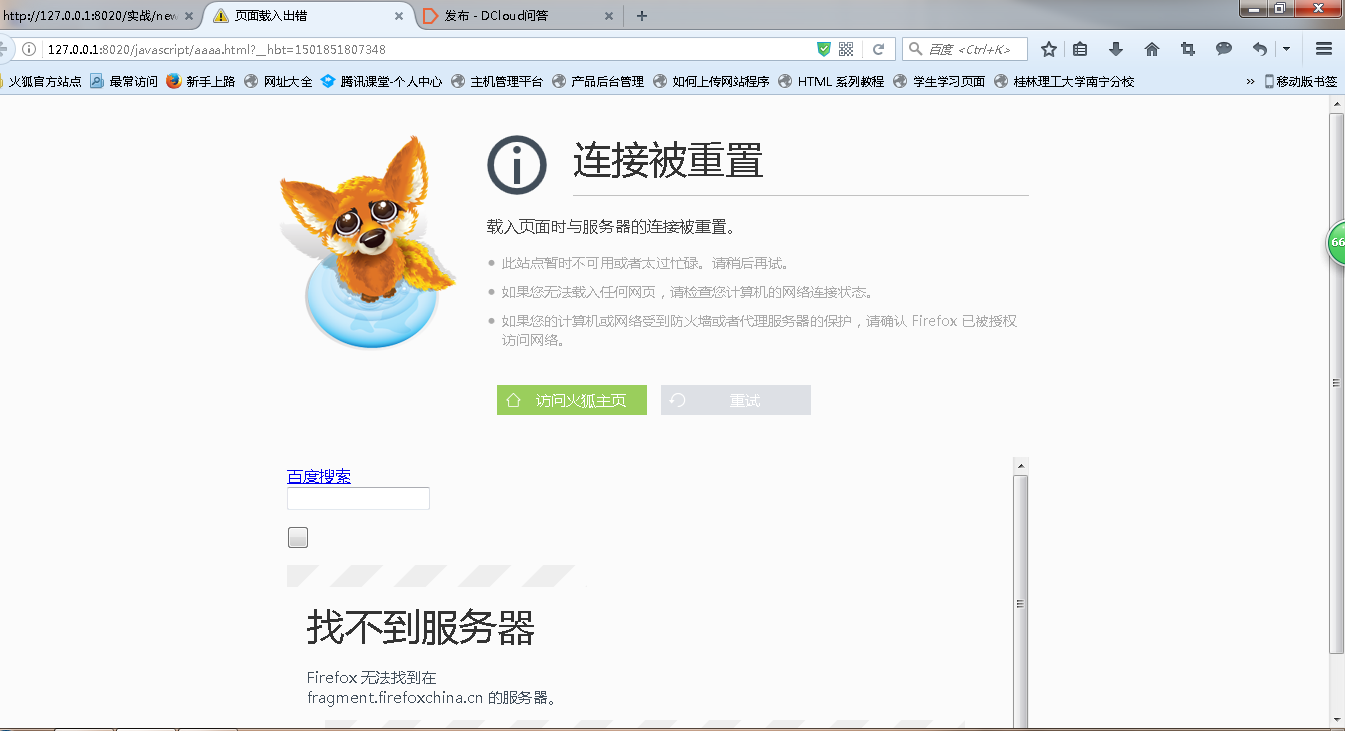
Task: Click the 连接被重置 heading
Action: click(668, 160)
